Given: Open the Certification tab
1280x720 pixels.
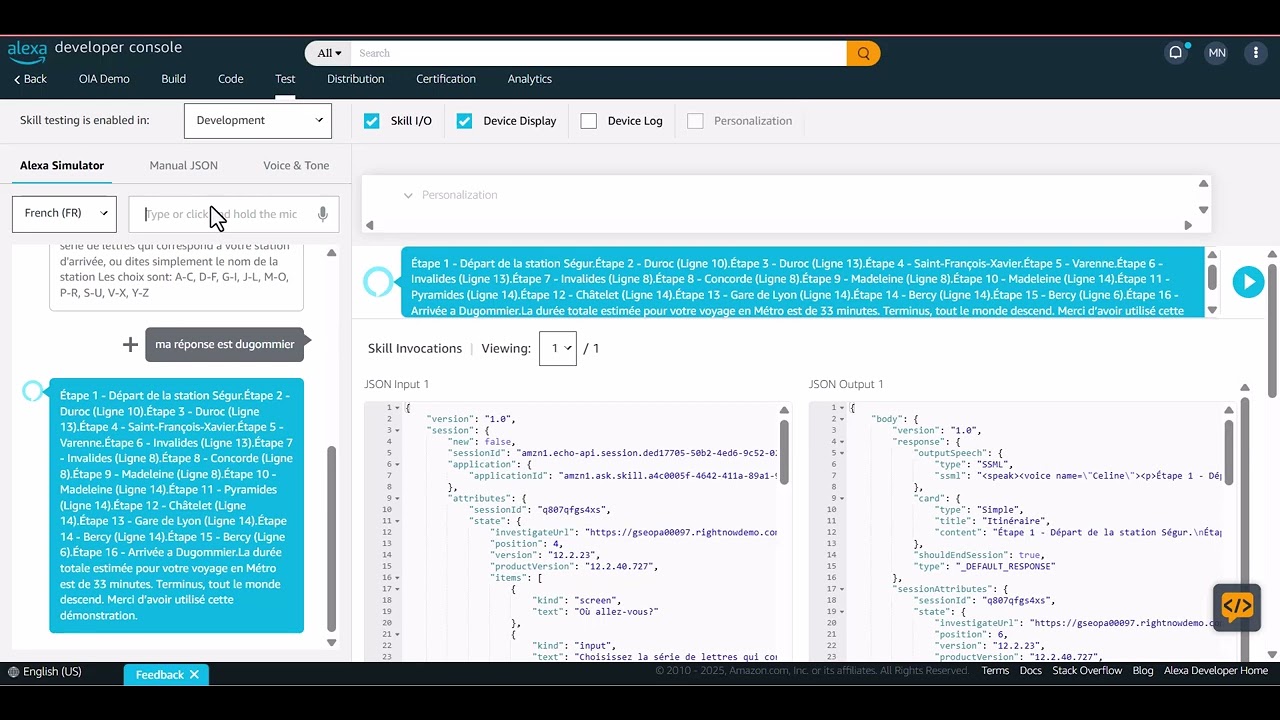Looking at the screenshot, I should pos(446,79).
